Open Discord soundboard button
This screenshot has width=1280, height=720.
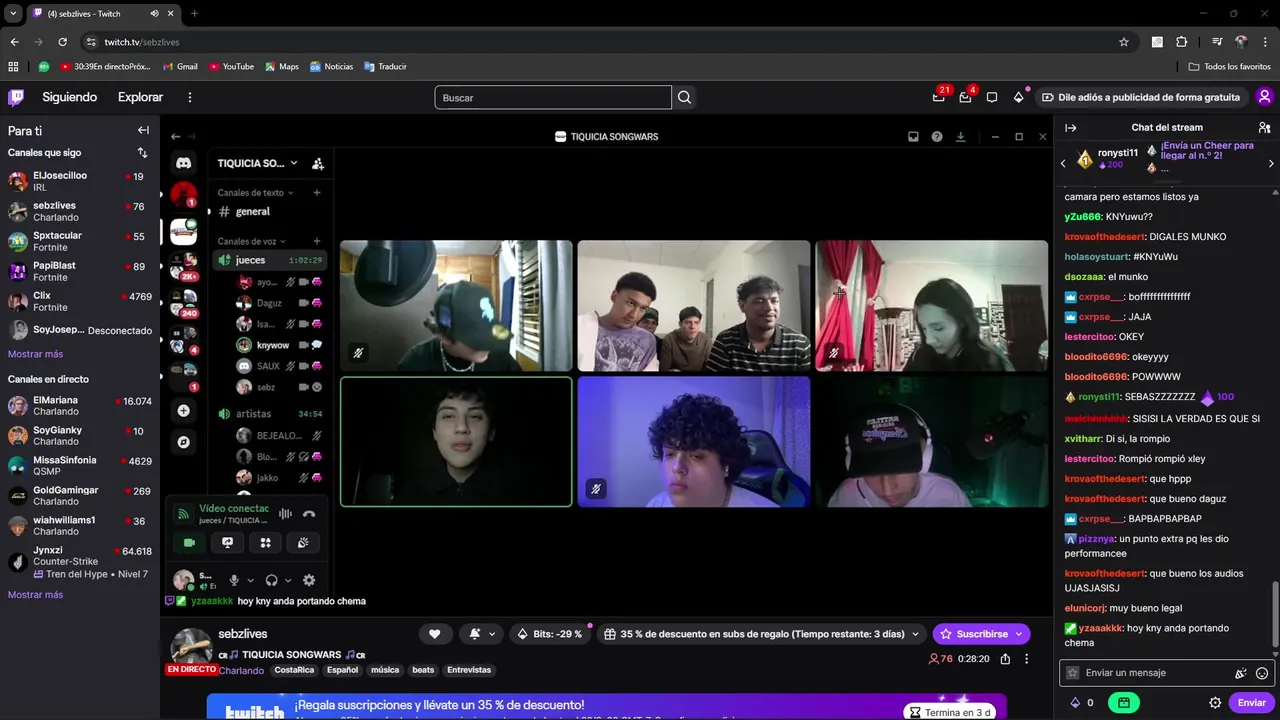(303, 542)
